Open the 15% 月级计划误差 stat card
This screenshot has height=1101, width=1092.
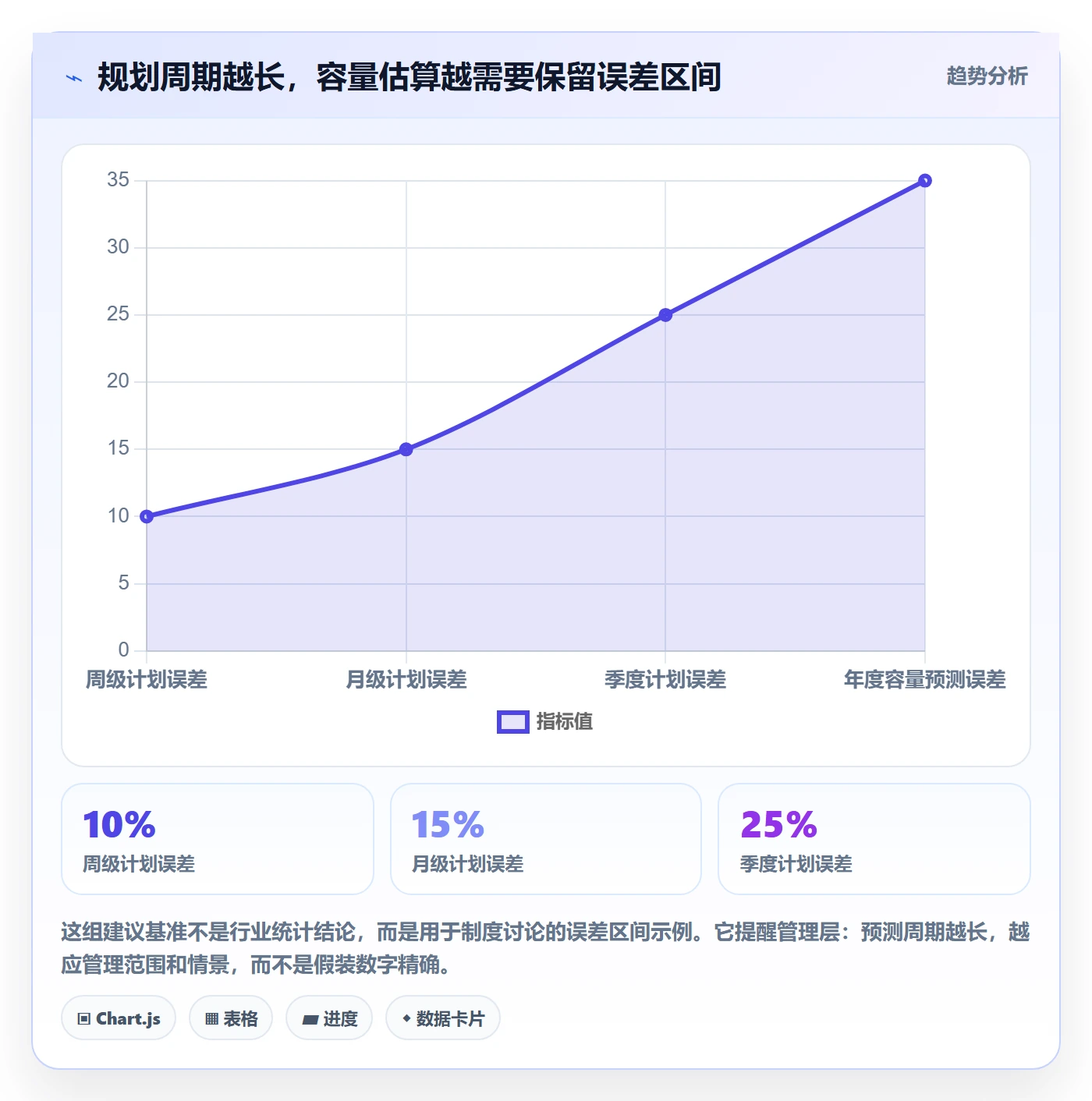click(x=546, y=839)
